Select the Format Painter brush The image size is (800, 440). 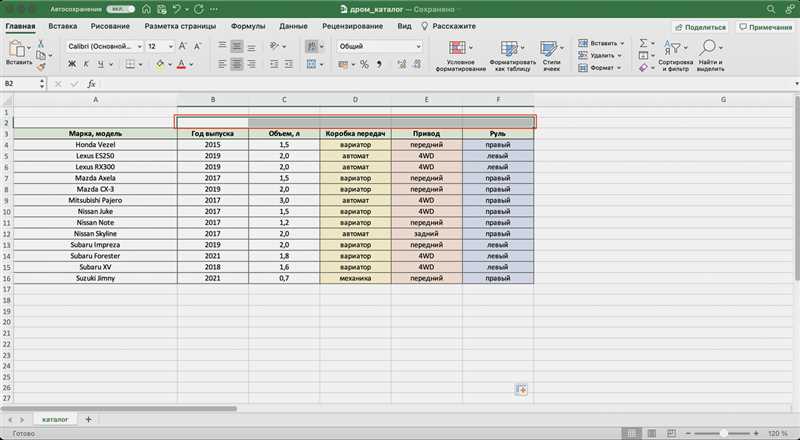pyautogui.click(x=40, y=66)
